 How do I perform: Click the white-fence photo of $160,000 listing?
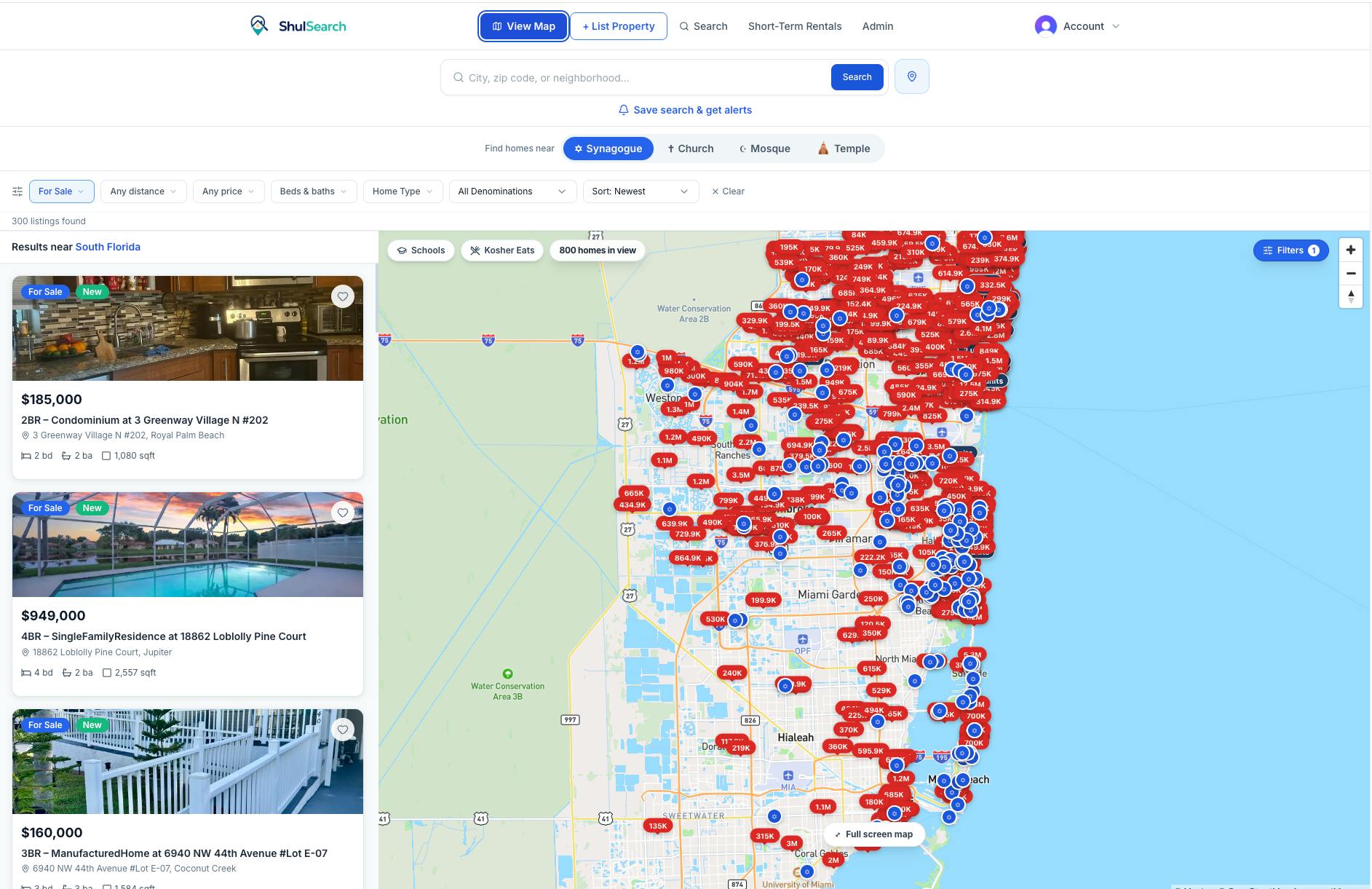pos(188,762)
